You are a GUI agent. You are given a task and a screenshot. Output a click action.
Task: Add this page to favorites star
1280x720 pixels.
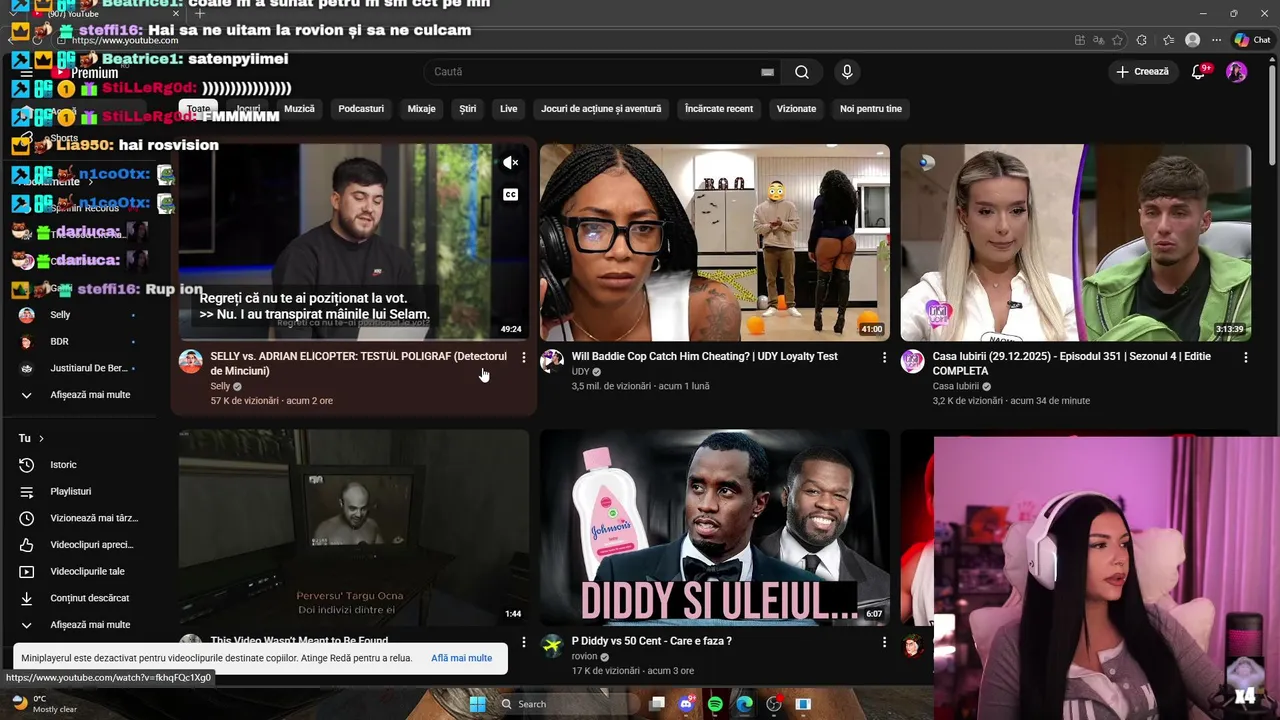pos(1117,40)
